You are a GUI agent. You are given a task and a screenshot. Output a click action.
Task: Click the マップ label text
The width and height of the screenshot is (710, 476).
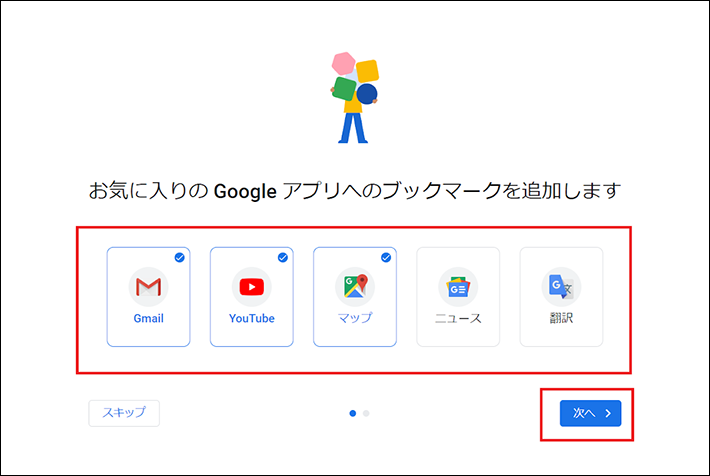pyautogui.click(x=355, y=318)
